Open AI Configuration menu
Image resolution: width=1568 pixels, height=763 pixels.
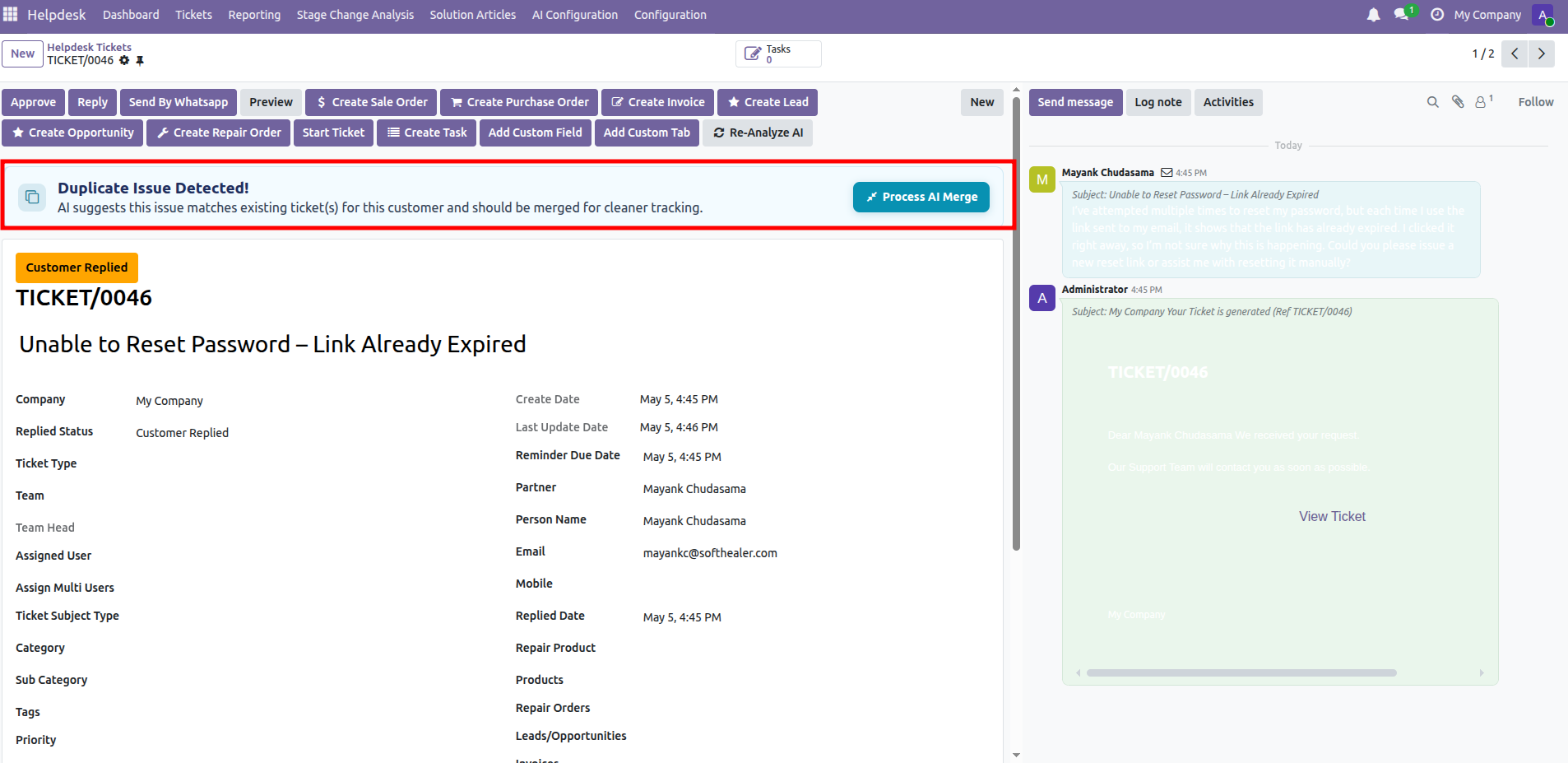point(575,15)
